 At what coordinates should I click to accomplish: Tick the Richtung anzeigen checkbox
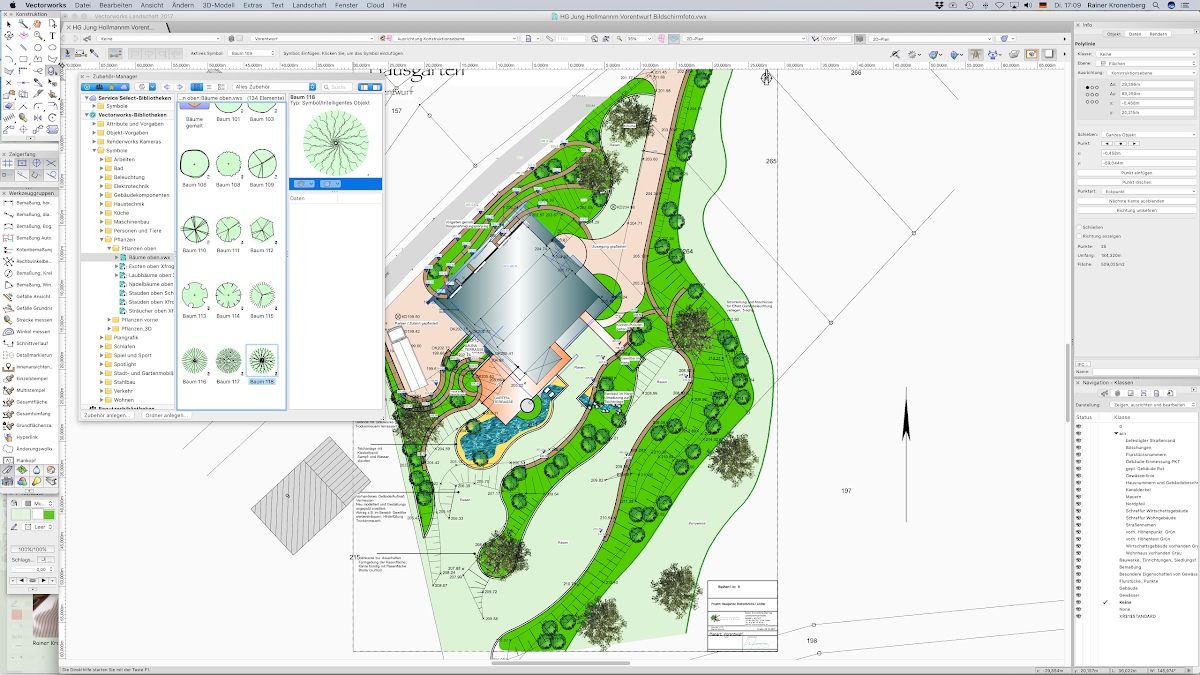[x=1081, y=236]
